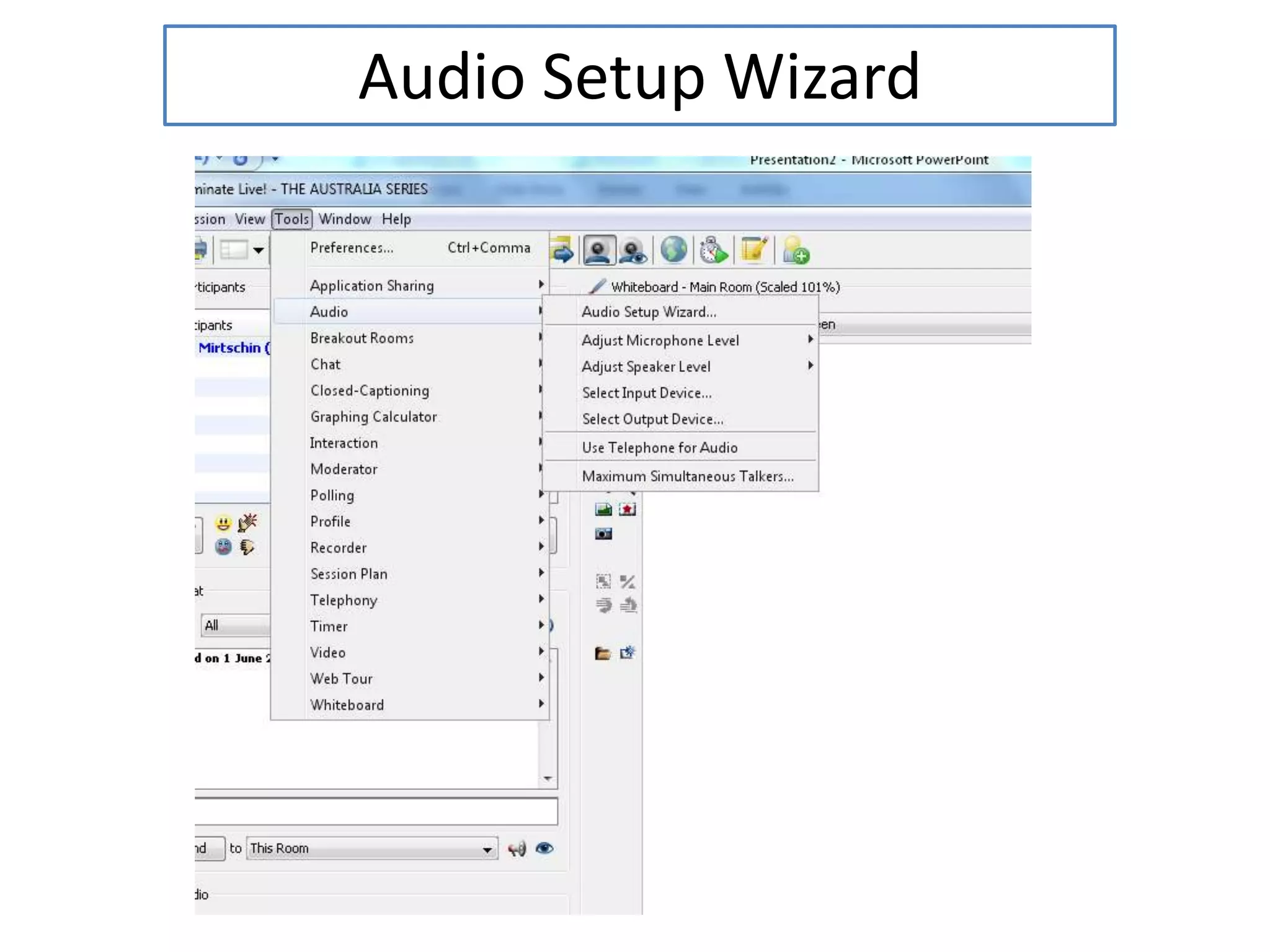
Task: Click the application sharing folder-arrow toolbar icon
Action: [x=562, y=251]
